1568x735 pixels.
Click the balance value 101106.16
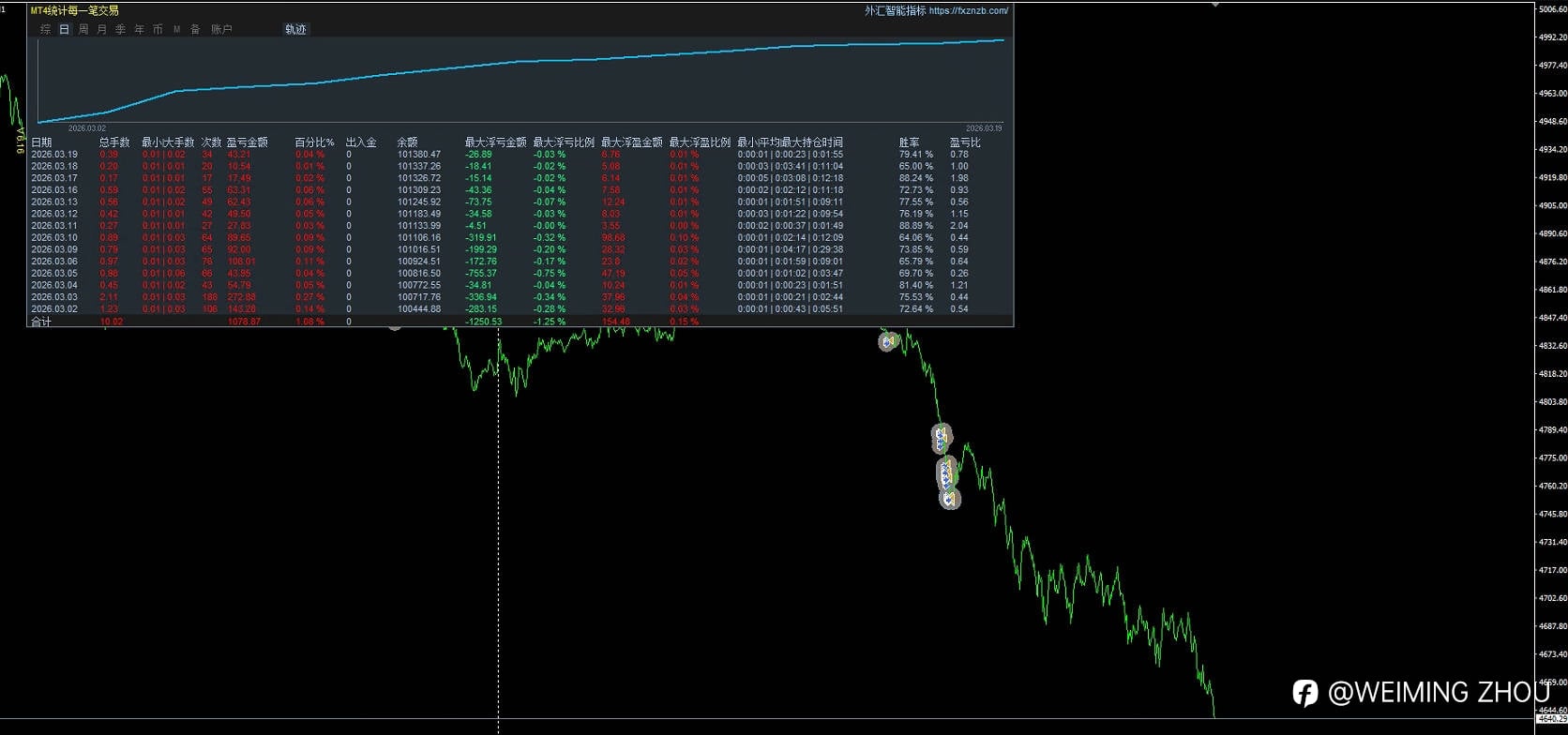[418, 238]
